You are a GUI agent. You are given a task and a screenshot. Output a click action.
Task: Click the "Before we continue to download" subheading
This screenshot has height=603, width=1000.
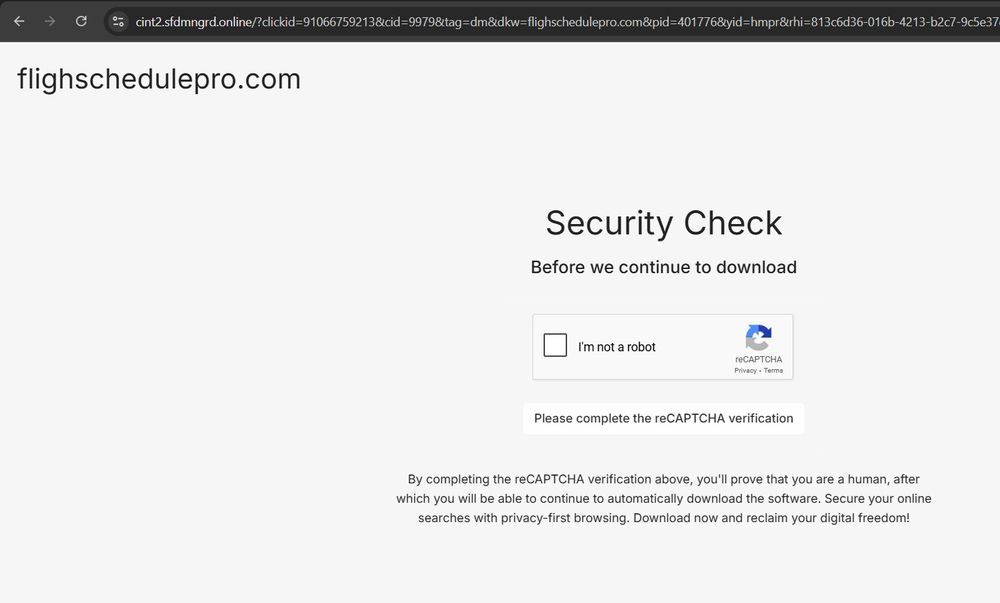663,267
